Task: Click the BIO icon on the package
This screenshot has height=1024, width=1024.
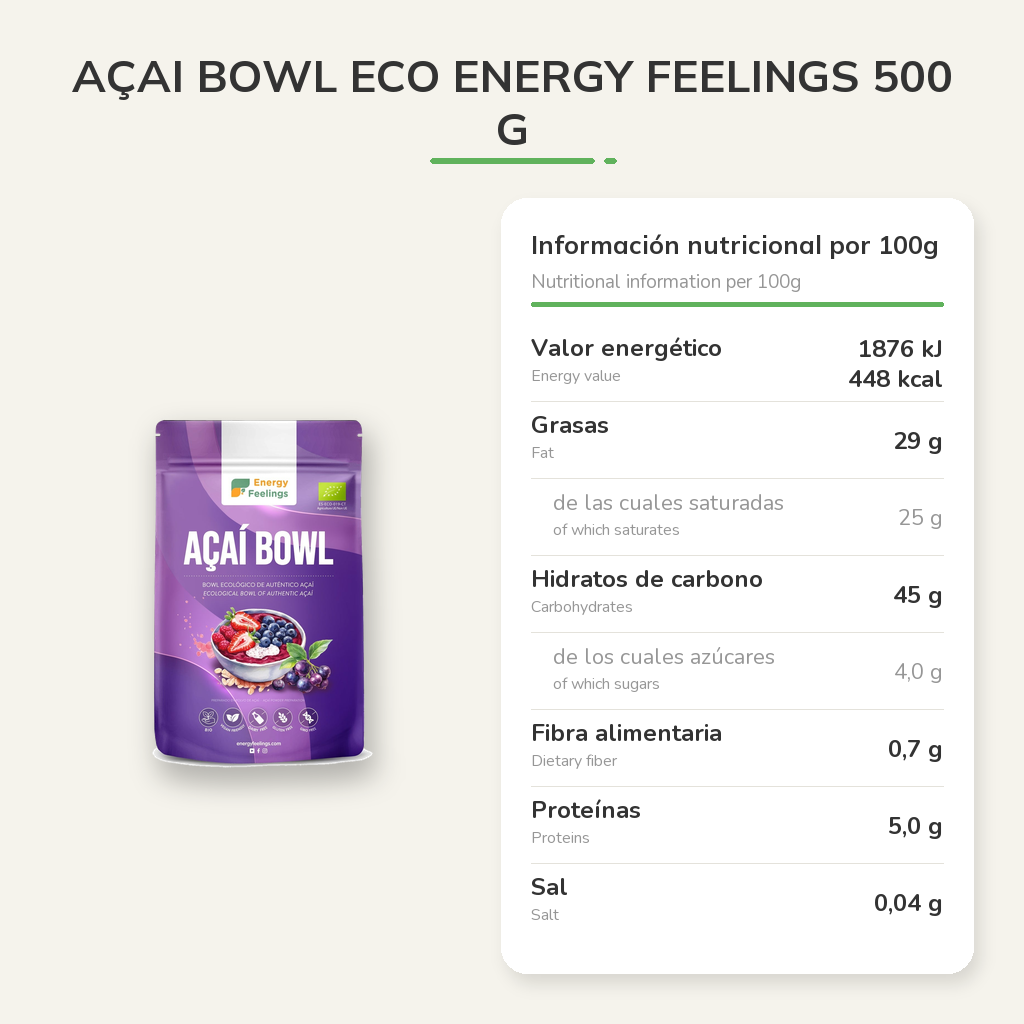Action: point(208,717)
